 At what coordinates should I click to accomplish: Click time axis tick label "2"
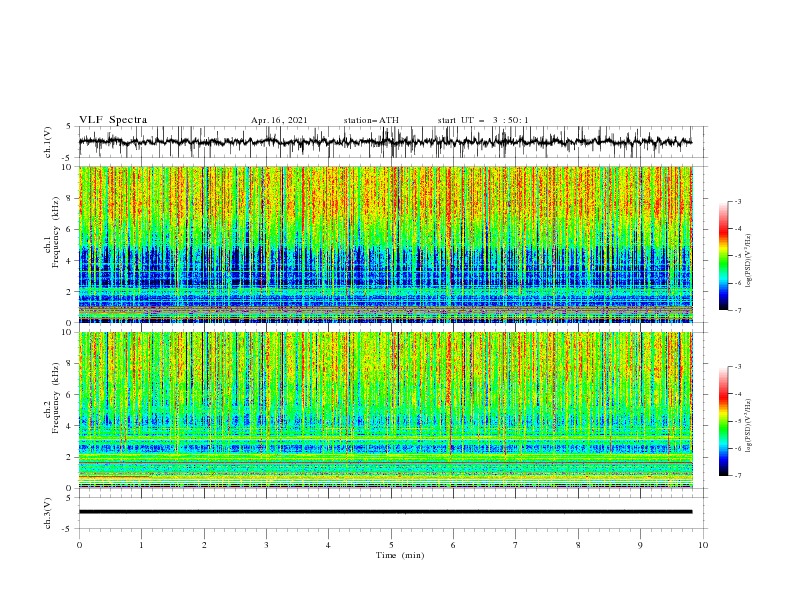204,545
